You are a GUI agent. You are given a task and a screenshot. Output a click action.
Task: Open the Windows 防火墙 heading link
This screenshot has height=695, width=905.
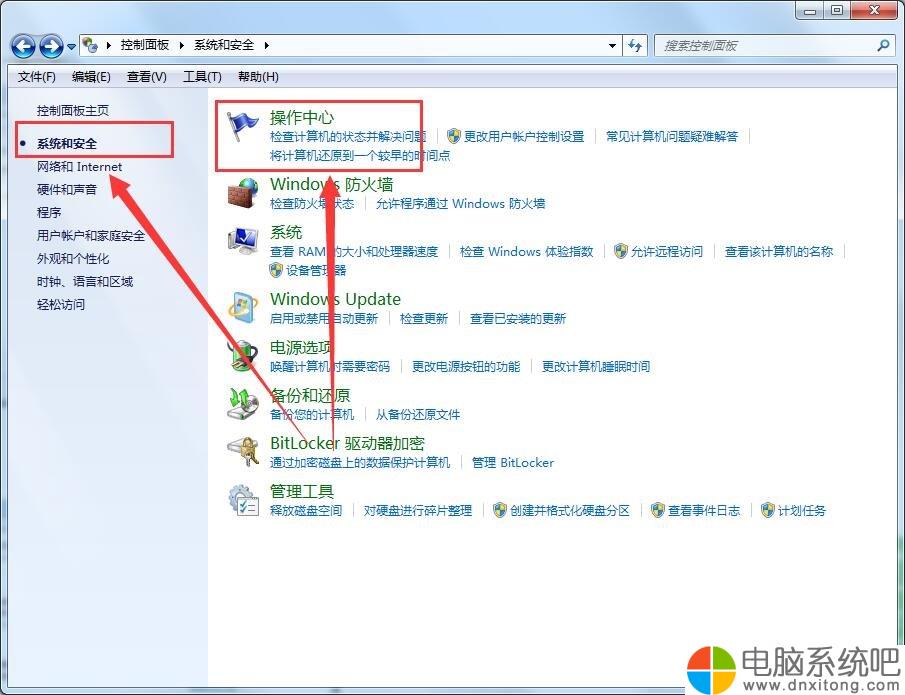331,185
